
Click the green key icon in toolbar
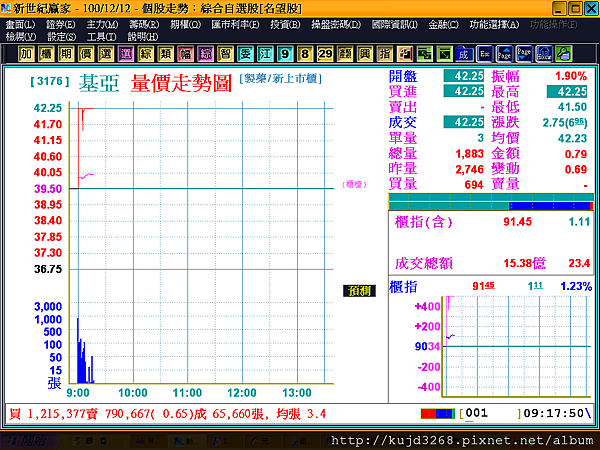564,54
